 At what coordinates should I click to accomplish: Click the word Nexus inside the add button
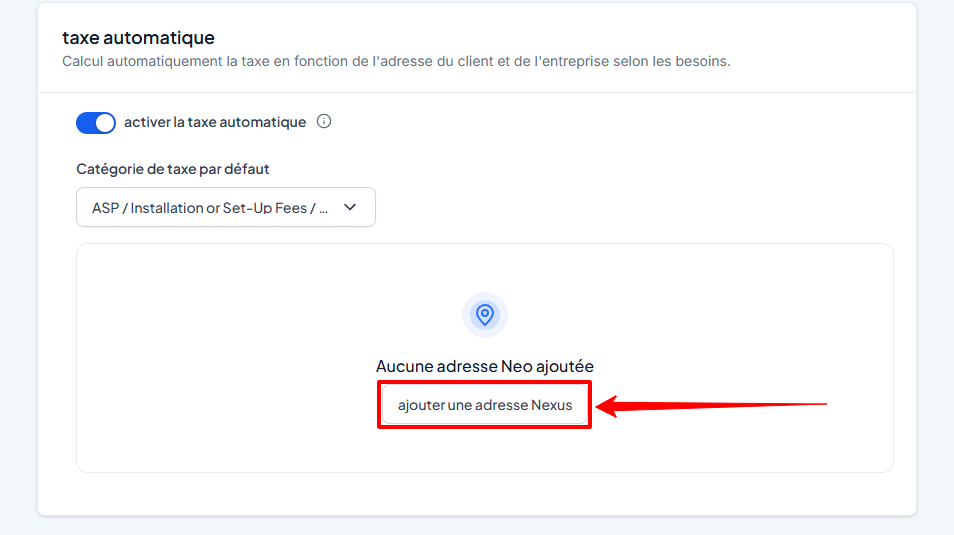click(x=551, y=405)
